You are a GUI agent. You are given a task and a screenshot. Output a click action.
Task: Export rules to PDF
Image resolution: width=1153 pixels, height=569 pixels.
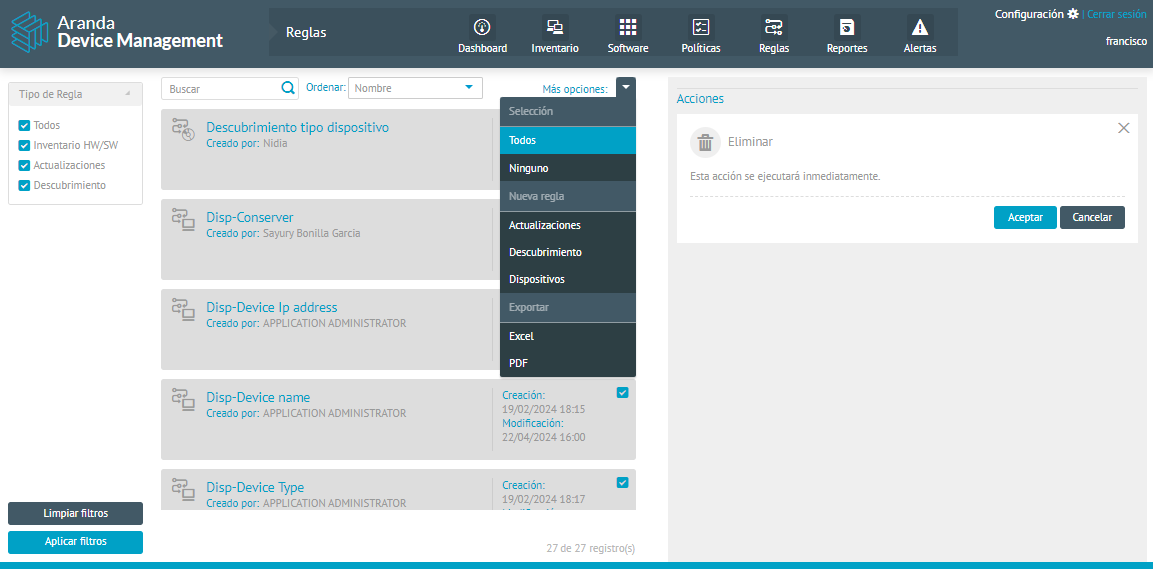[x=568, y=363]
